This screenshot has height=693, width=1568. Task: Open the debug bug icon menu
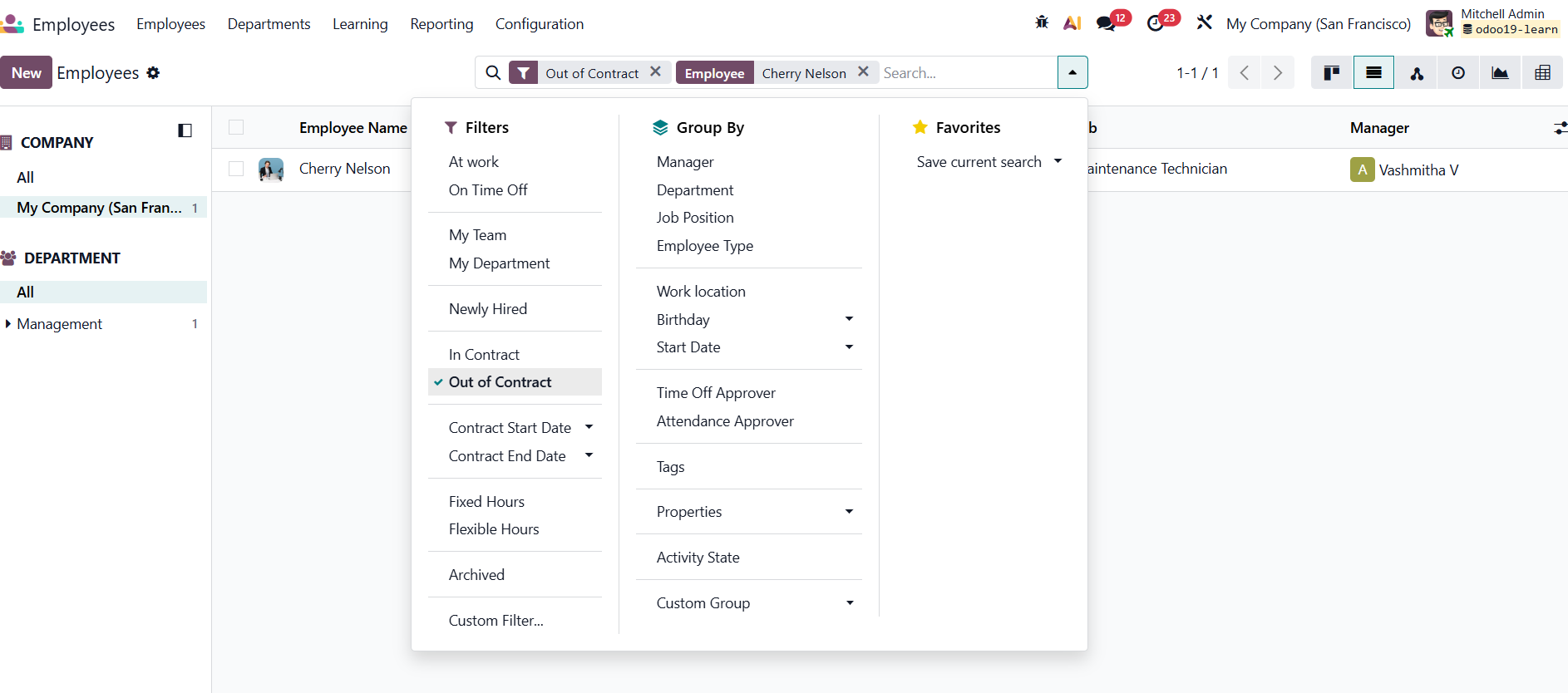pos(1042,23)
